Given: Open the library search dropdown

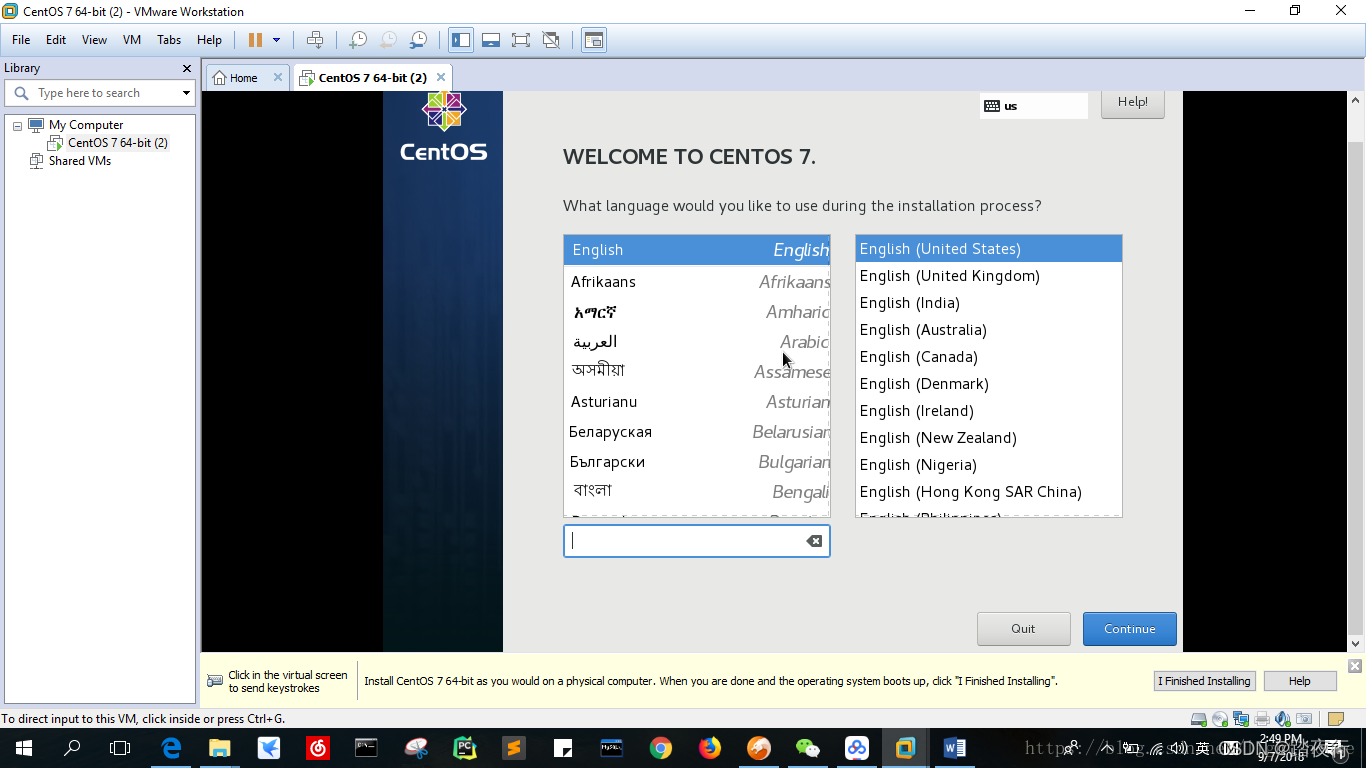Looking at the screenshot, I should [x=186, y=93].
